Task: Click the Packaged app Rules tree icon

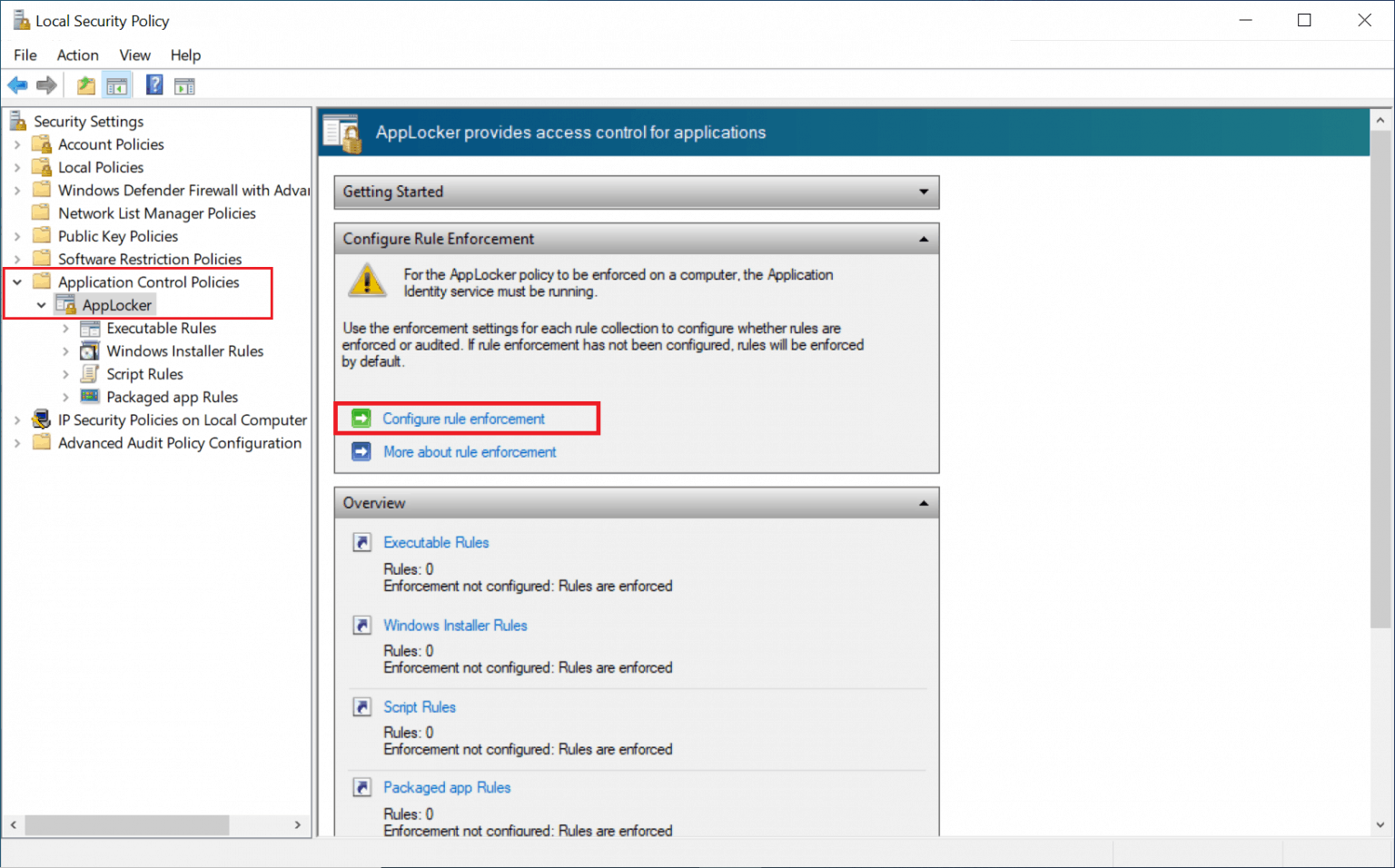Action: 90,397
